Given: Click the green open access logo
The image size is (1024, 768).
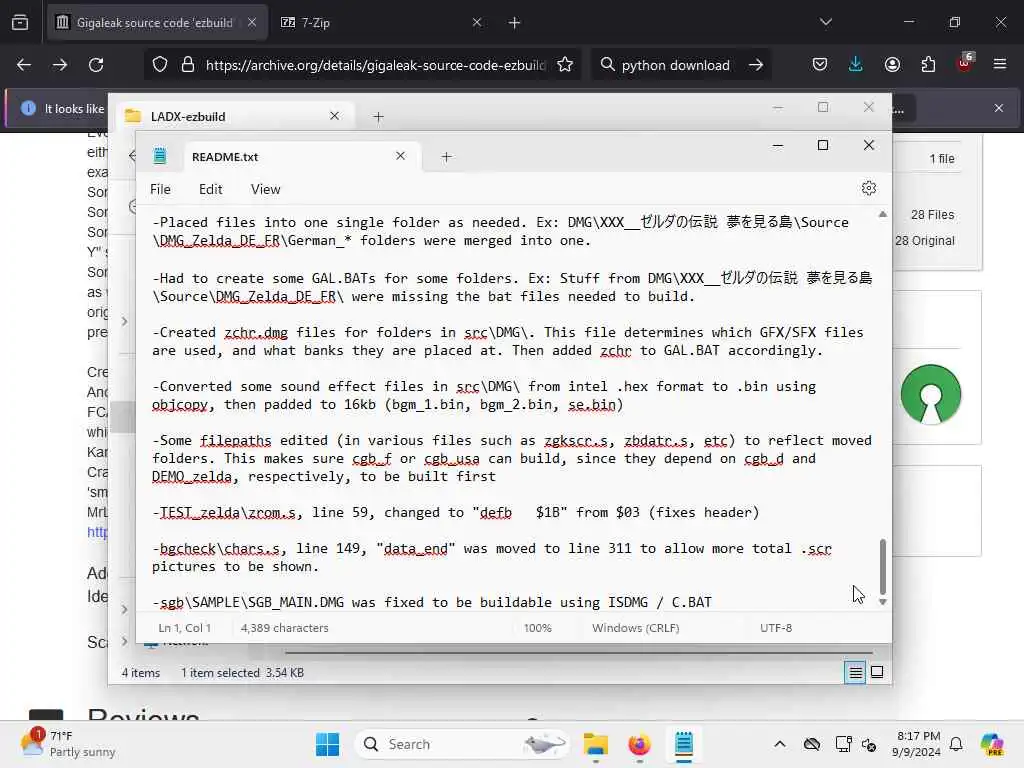Looking at the screenshot, I should (x=931, y=394).
